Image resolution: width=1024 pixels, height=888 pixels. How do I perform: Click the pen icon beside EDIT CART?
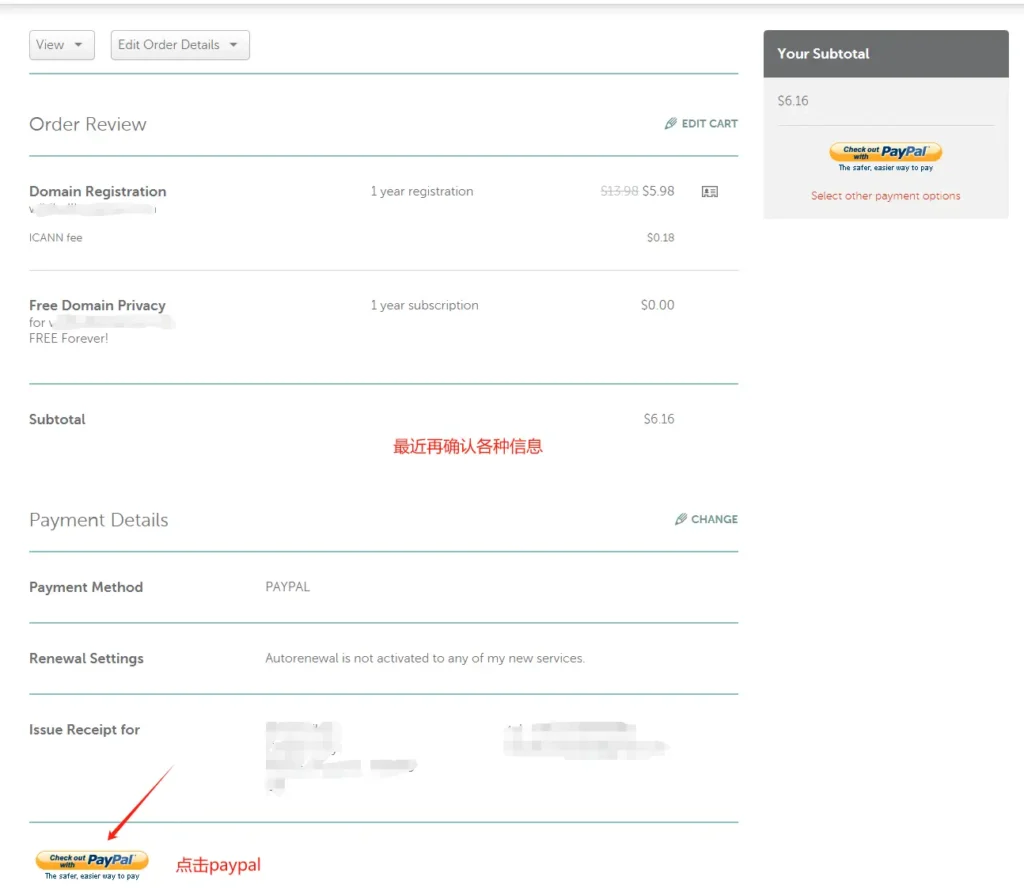click(671, 123)
